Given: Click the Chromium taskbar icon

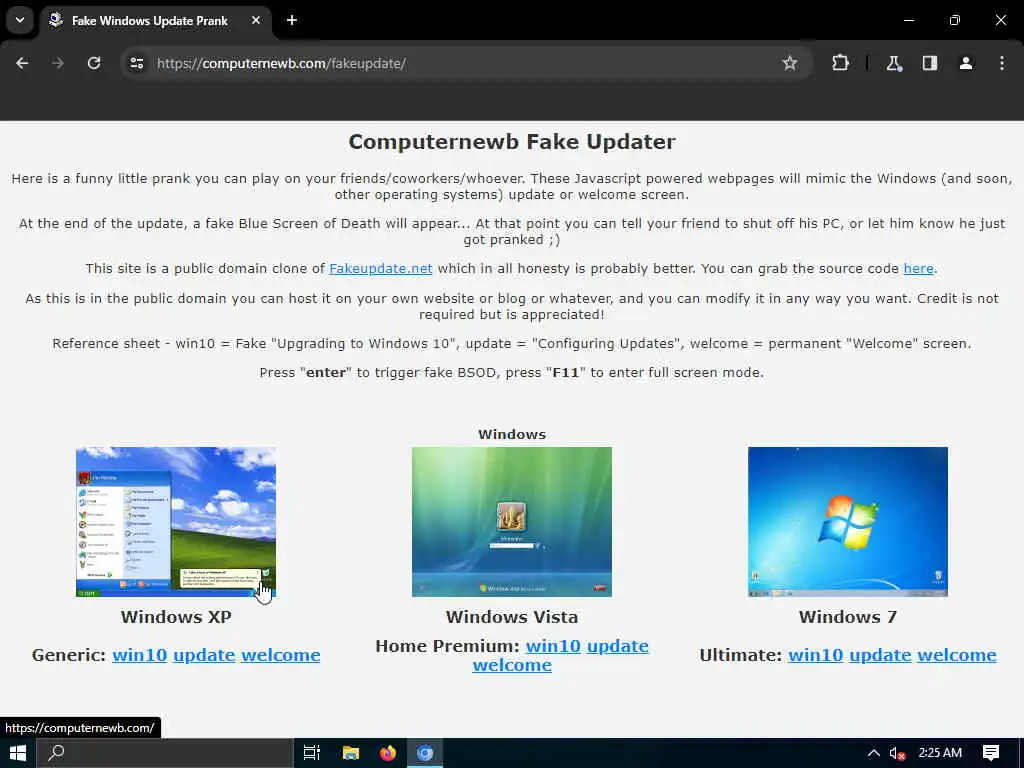Looking at the screenshot, I should (425, 753).
